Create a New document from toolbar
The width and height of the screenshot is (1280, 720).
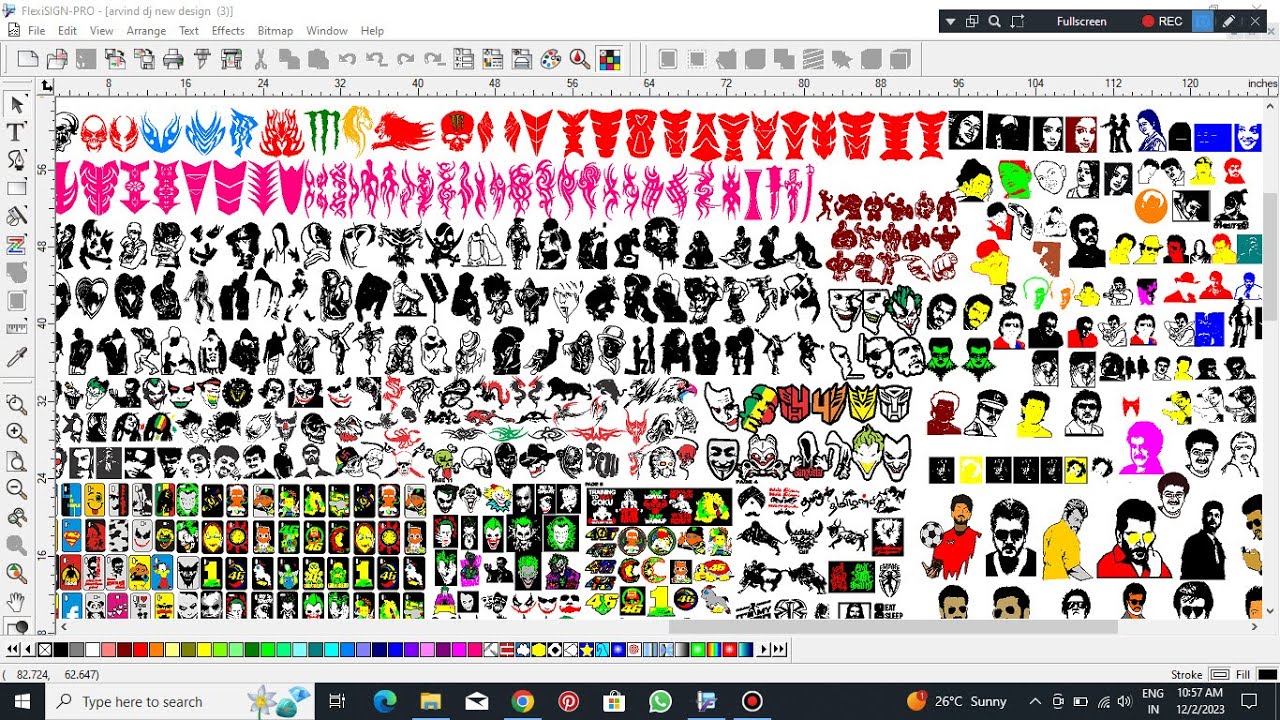click(x=27, y=60)
